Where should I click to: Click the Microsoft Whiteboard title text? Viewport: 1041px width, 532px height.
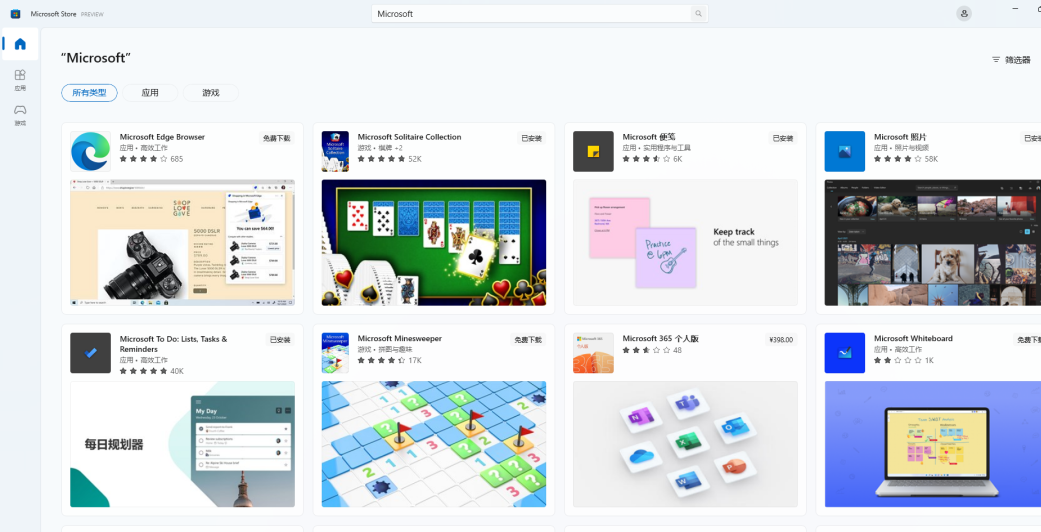pos(913,338)
